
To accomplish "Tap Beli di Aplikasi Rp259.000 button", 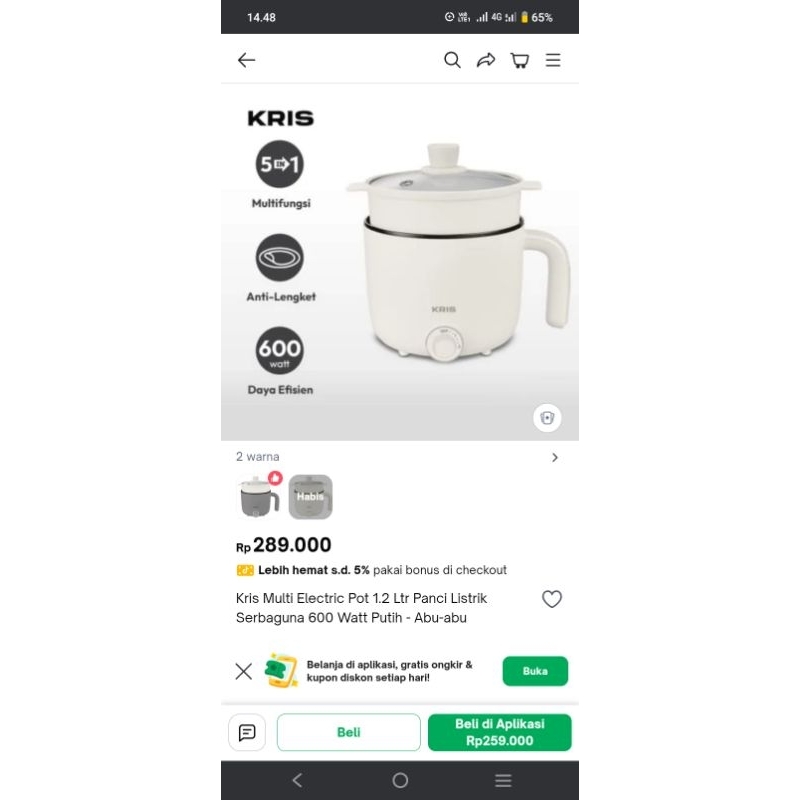I will click(499, 732).
